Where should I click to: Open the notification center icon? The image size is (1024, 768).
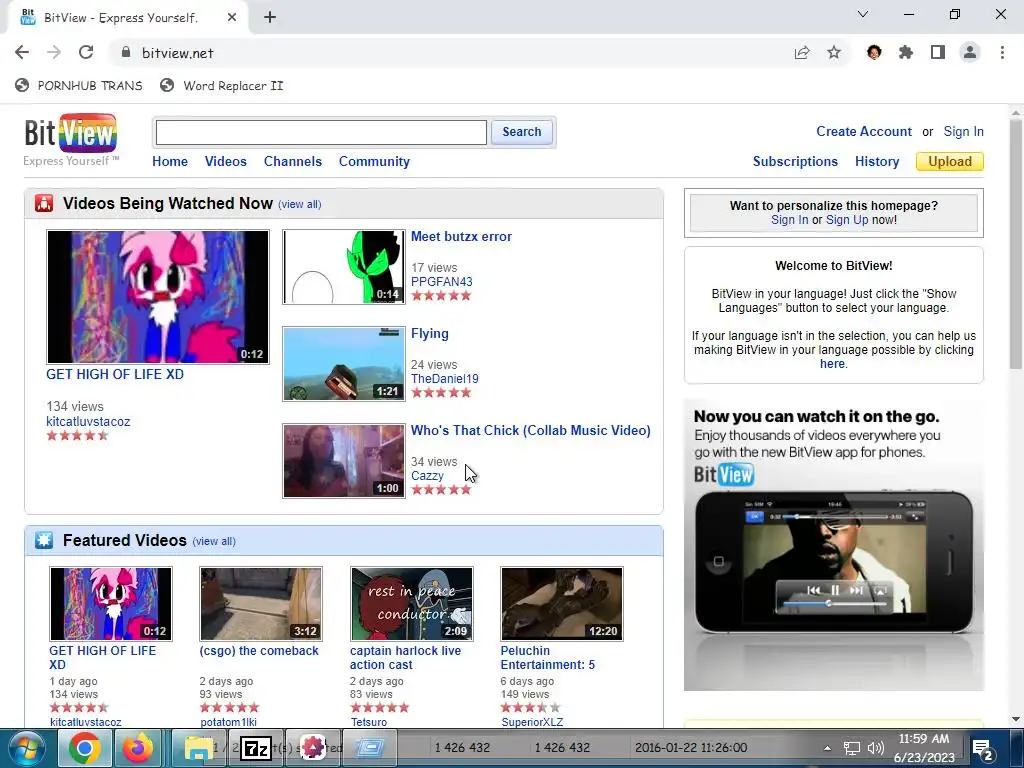(983, 748)
